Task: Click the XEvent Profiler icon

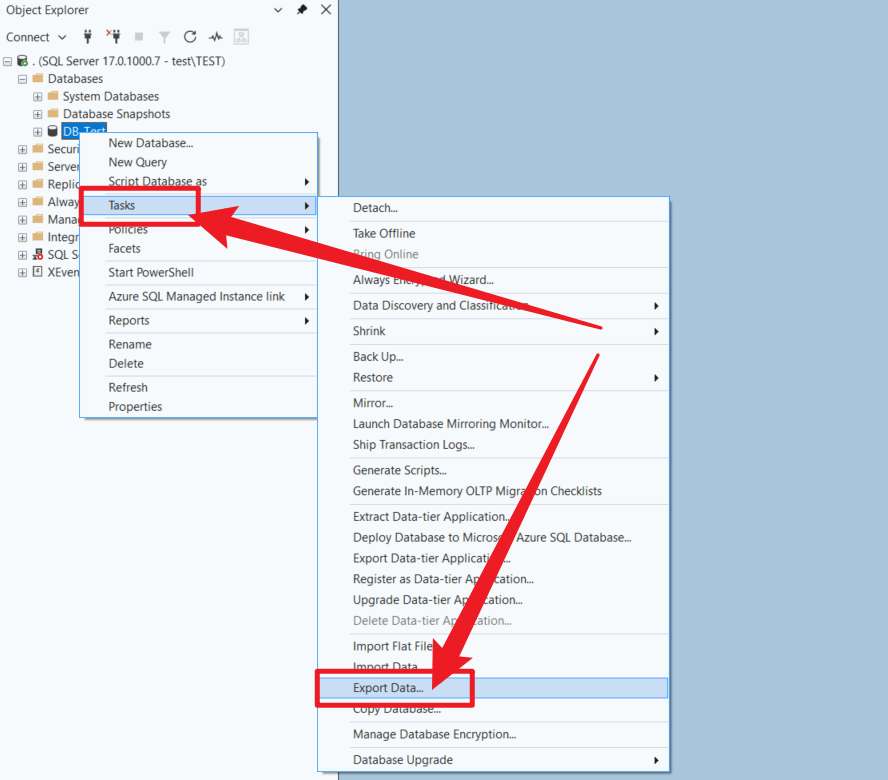Action: (x=38, y=272)
